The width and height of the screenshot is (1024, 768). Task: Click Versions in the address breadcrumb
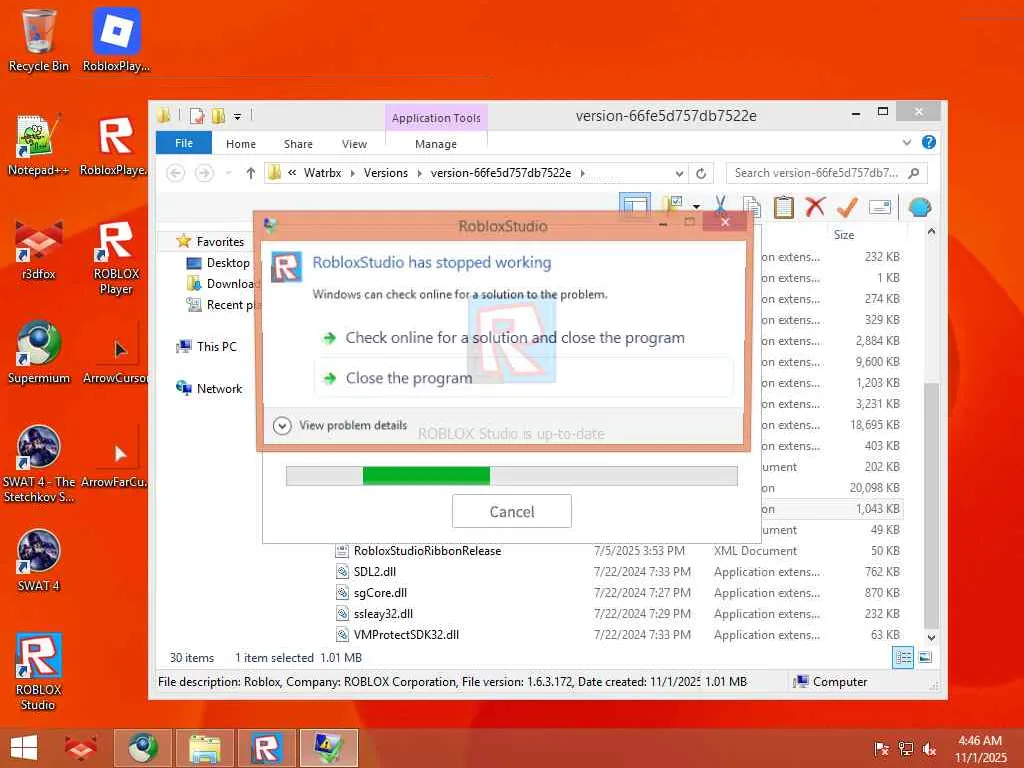385,173
